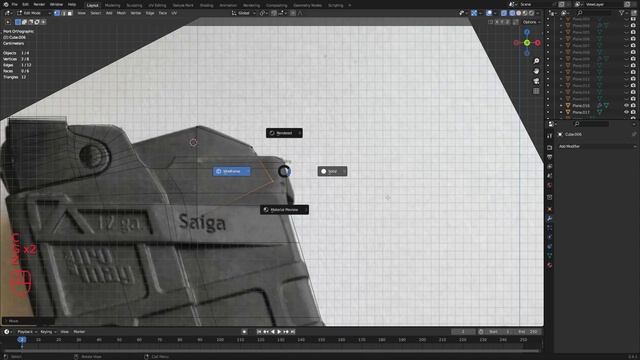Screen dimensions: 640x360
Task: Enable edge select mode
Action: (x=63, y=13)
